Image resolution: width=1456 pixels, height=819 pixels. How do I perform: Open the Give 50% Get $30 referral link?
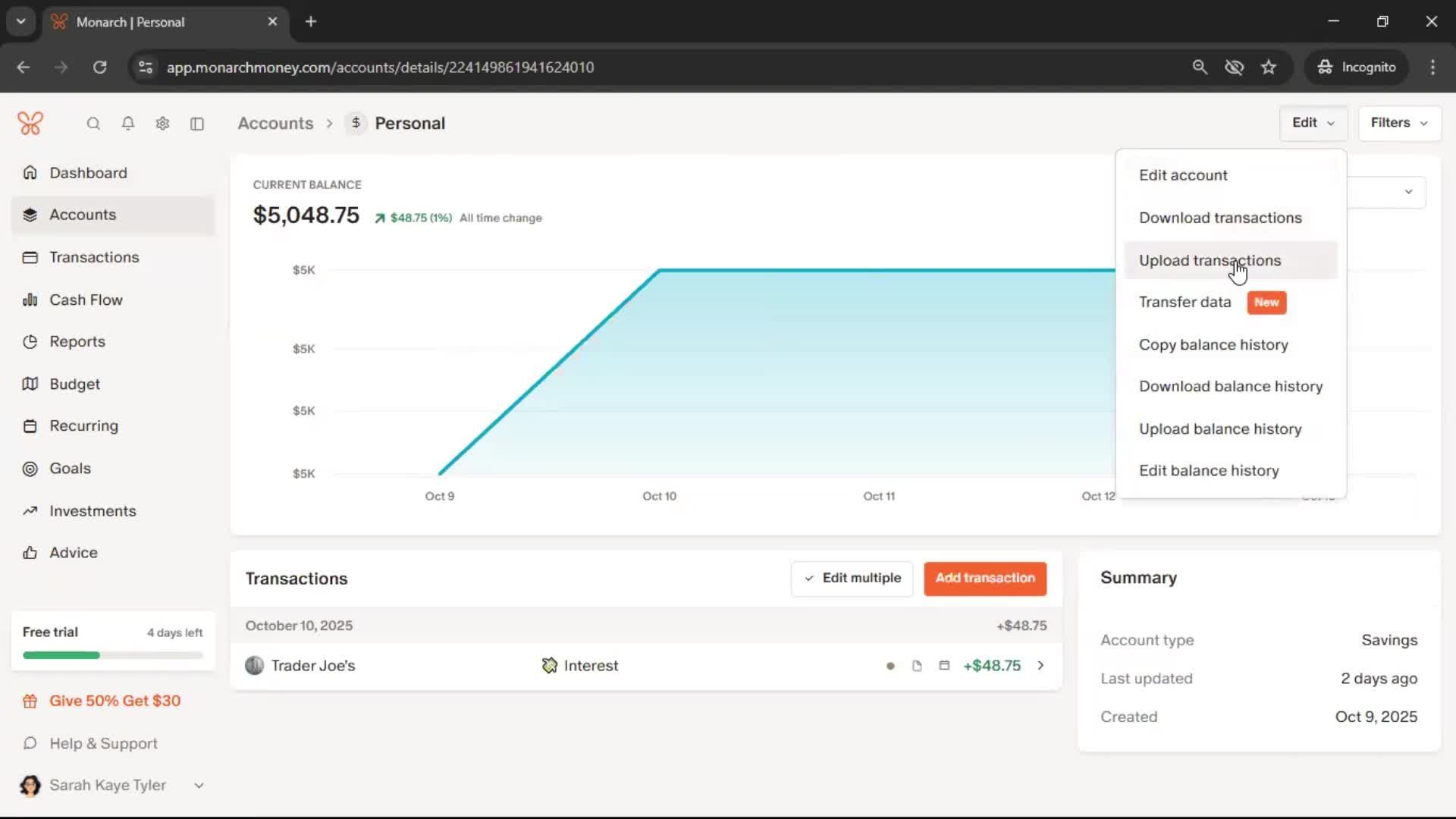coord(115,701)
